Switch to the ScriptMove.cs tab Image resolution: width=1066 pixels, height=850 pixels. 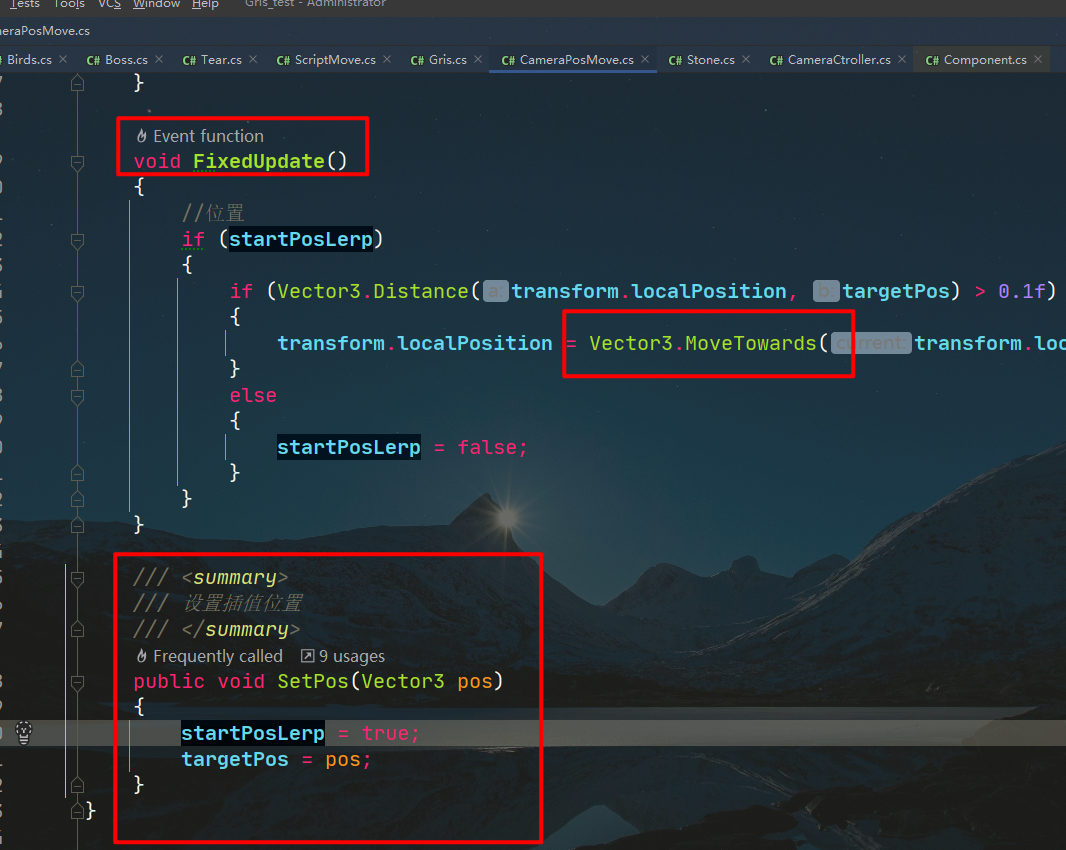(334, 60)
